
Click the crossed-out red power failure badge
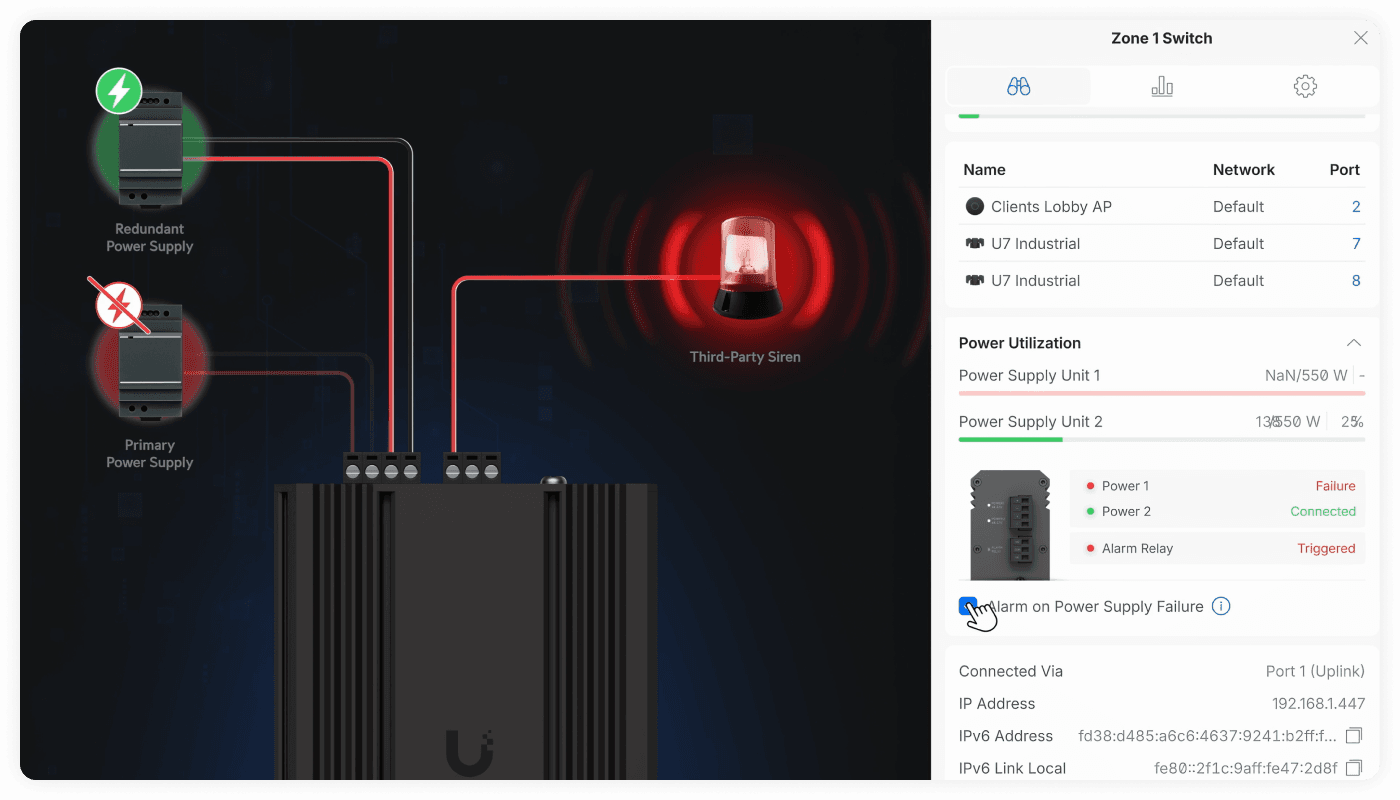pos(119,305)
